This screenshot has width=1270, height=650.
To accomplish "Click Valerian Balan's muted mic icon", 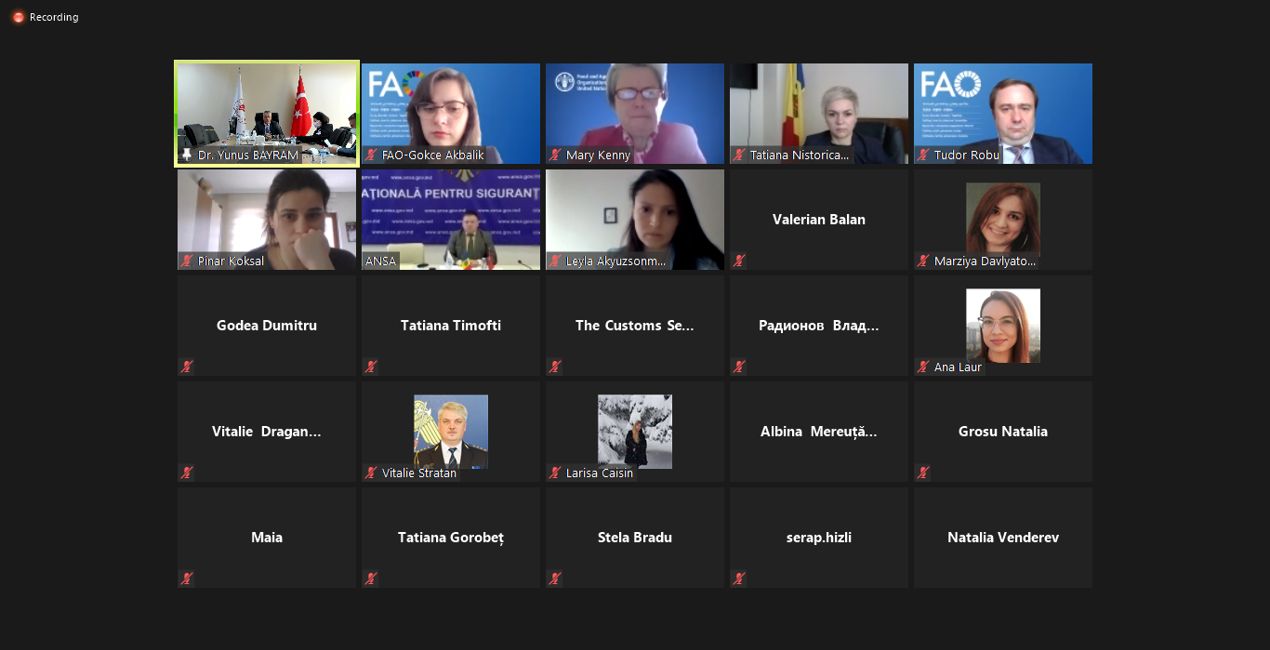I will coord(739,261).
